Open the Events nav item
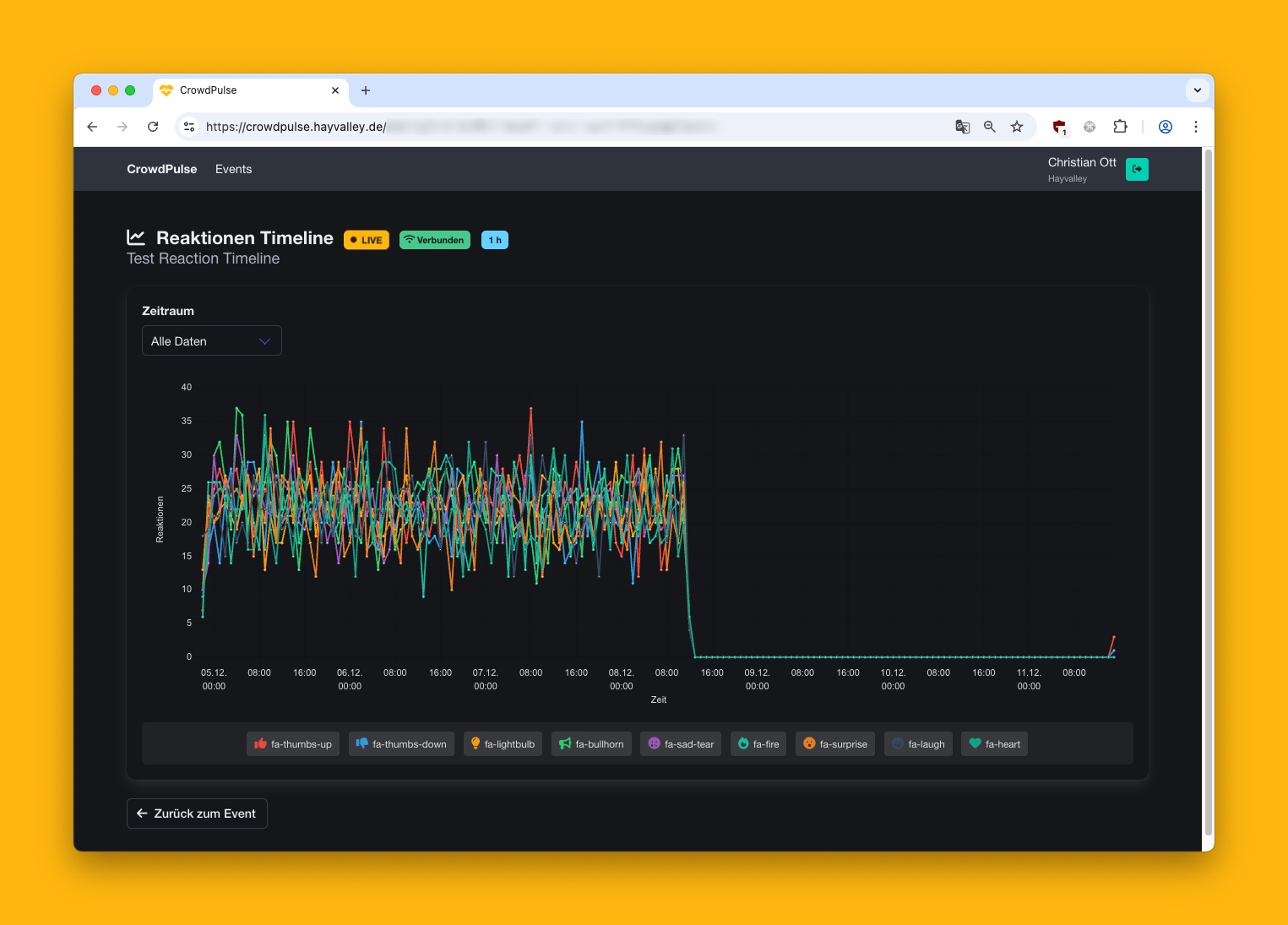 (233, 169)
